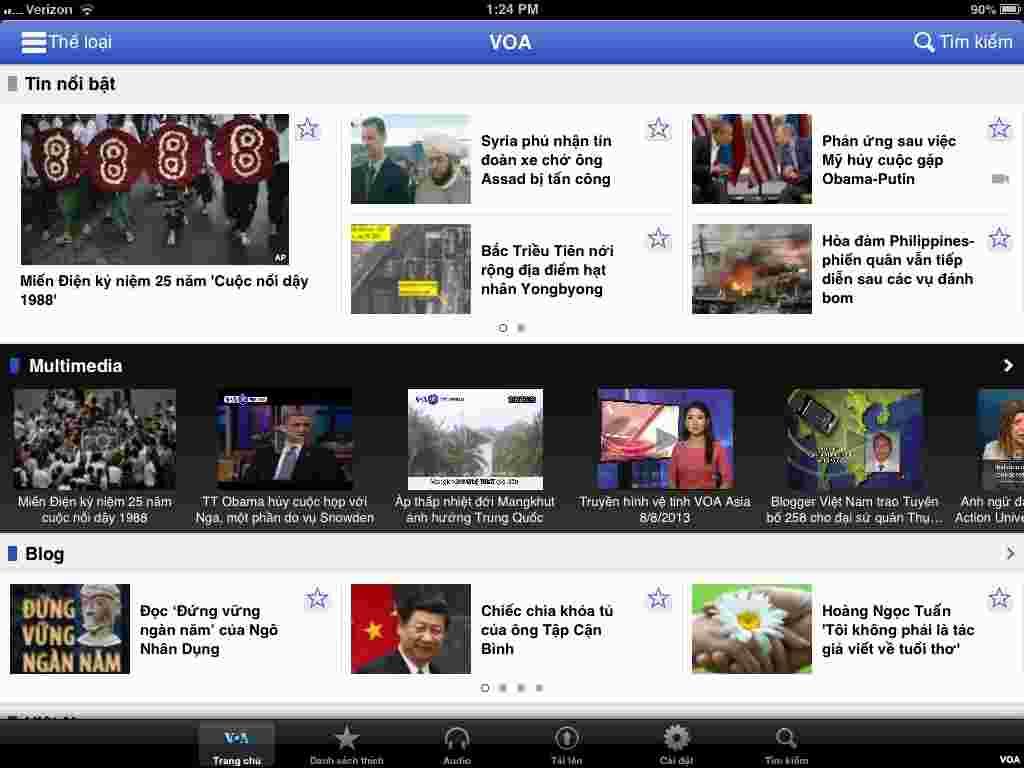The height and width of the screenshot is (768, 1024).
Task: Play the Blogger Việt Nam Tuyên bố 258 video
Action: tap(855, 439)
